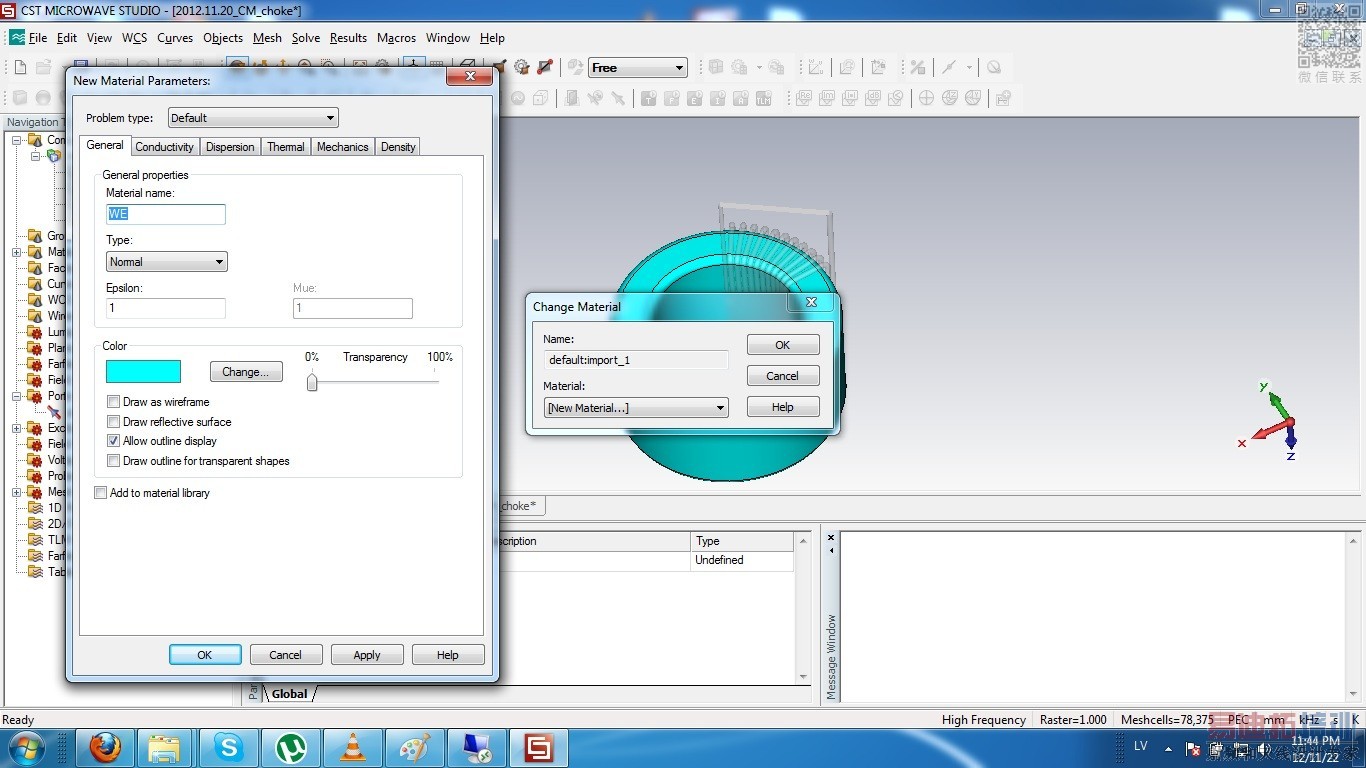
Task: Click OK in Change Material dialog
Action: pos(783,345)
